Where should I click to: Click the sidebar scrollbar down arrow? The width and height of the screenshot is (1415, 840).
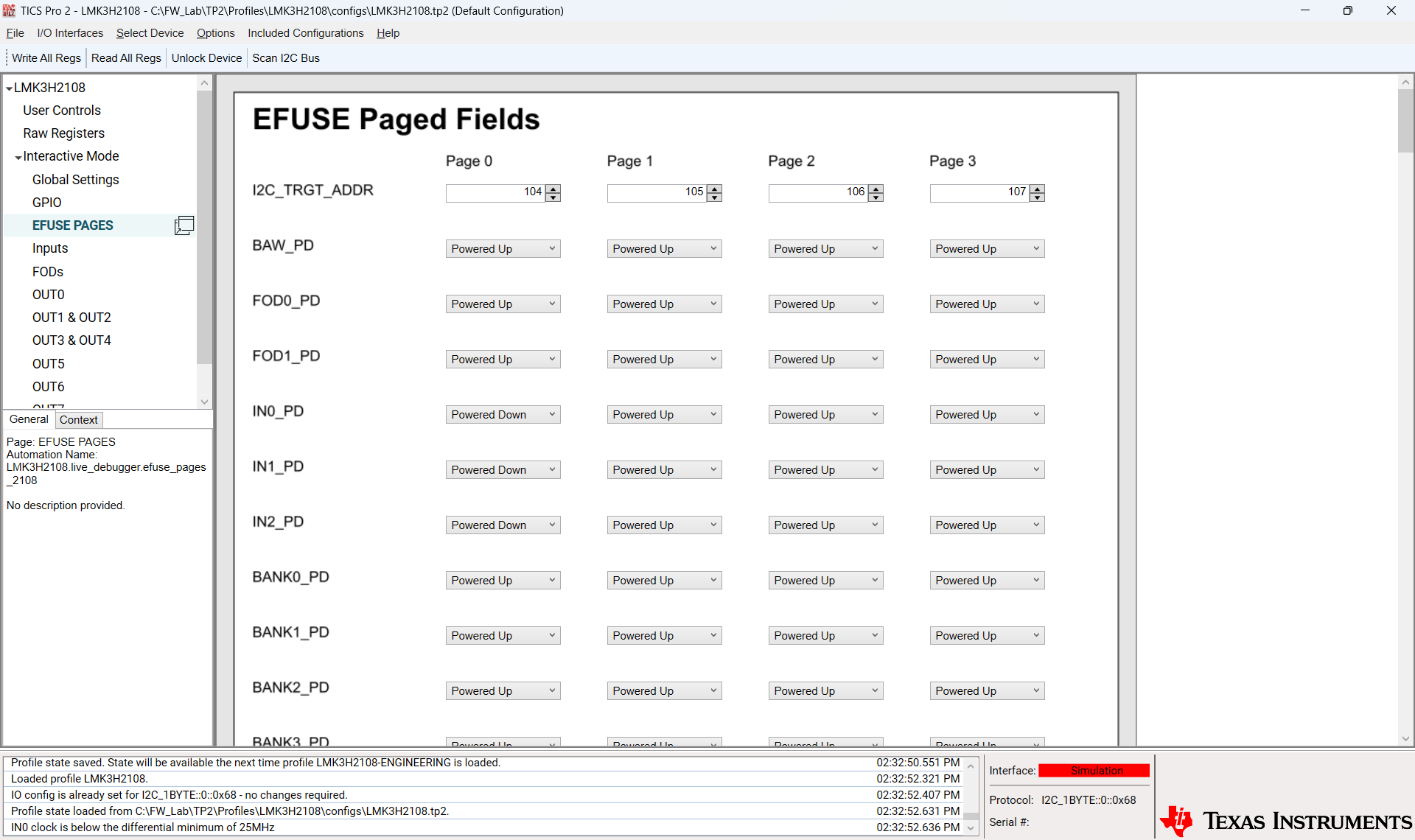tap(204, 402)
